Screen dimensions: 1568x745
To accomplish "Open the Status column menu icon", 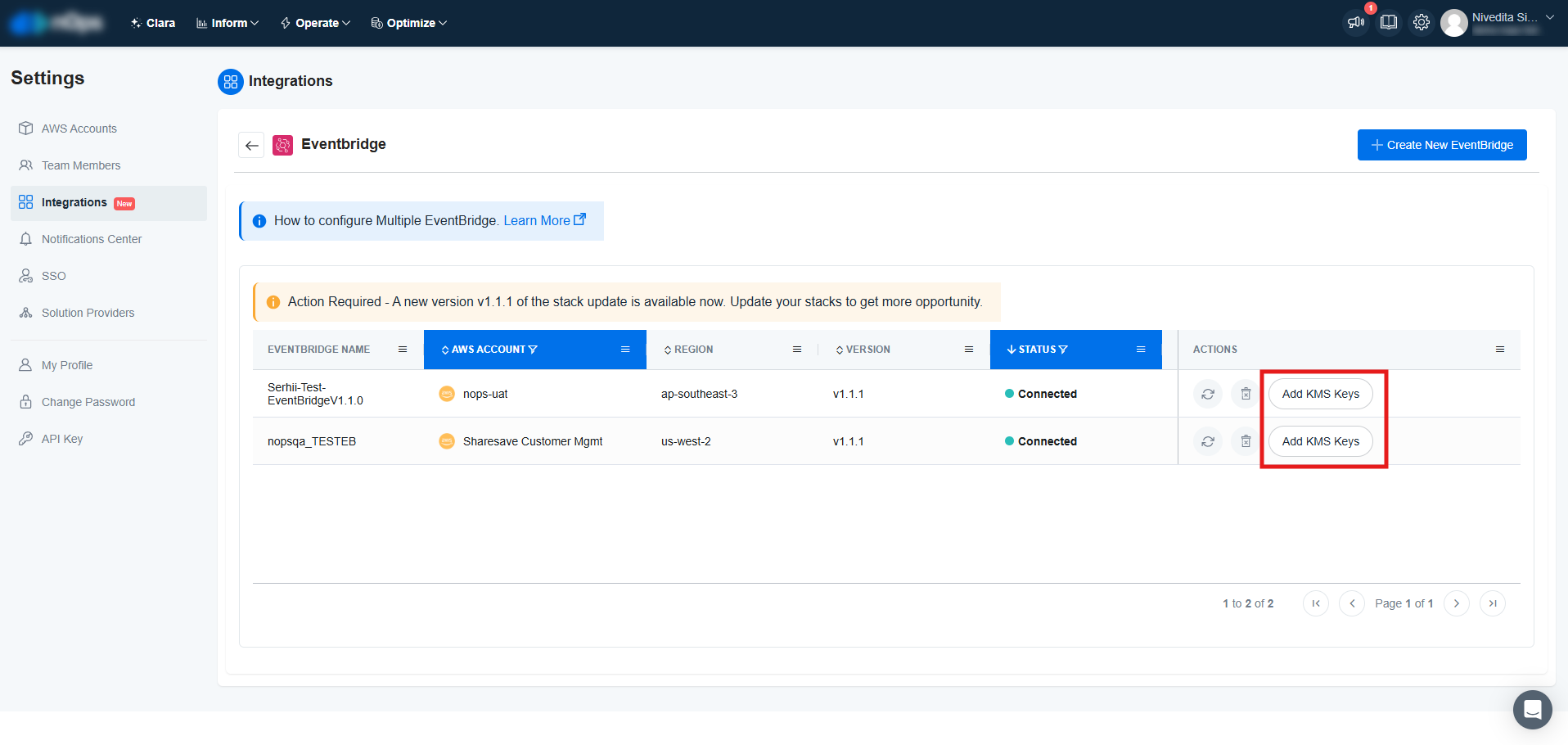I will pos(1141,350).
